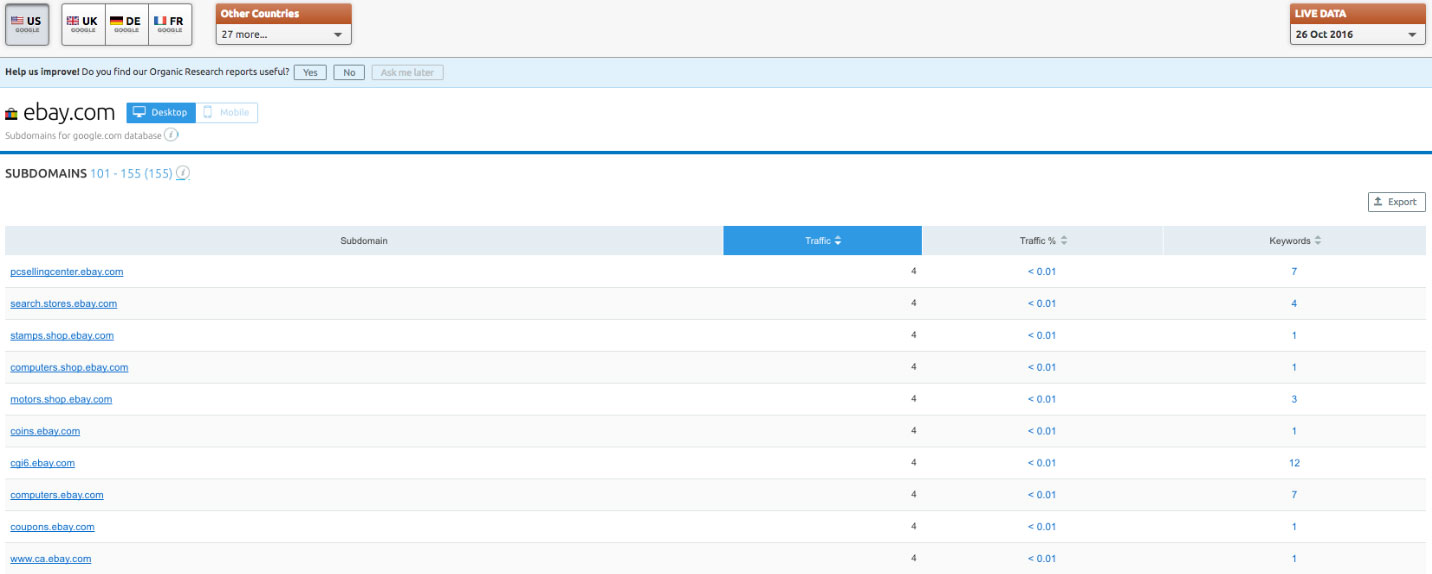Answer Yes to the feedback question
The height and width of the screenshot is (574, 1432).
pyautogui.click(x=310, y=73)
